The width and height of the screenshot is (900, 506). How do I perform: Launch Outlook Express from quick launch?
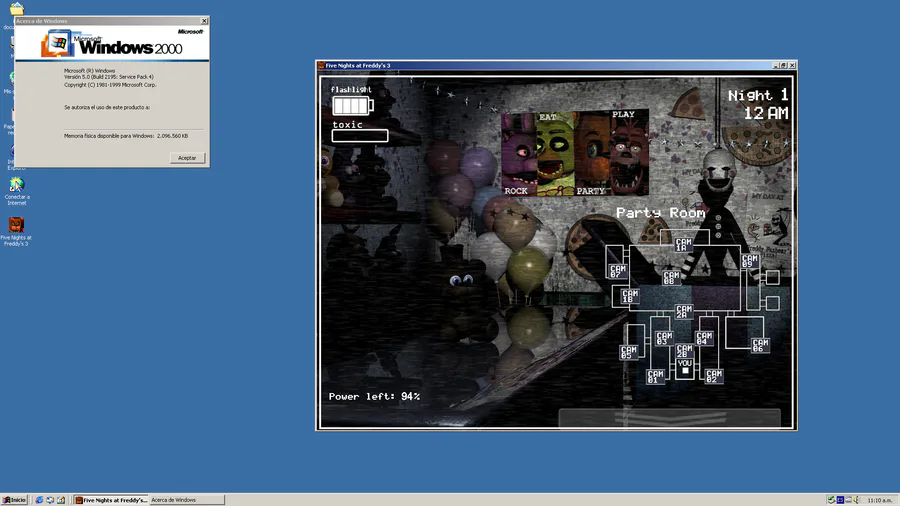pyautogui.click(x=50, y=500)
